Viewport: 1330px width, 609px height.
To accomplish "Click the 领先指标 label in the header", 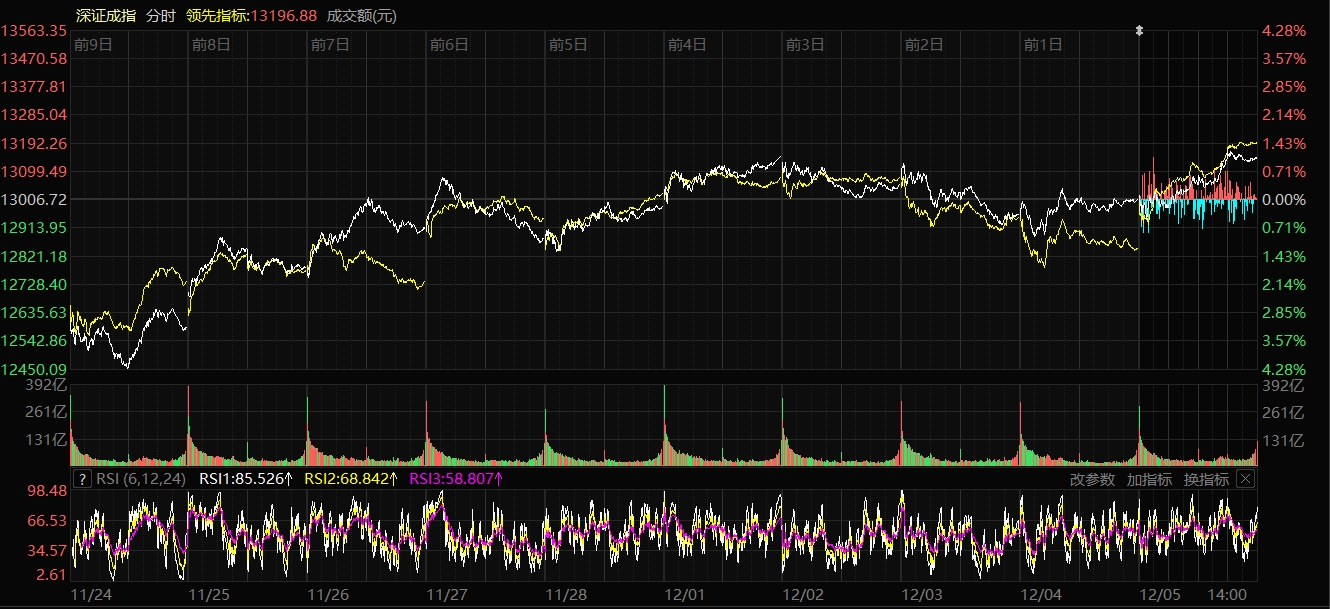I will pos(217,15).
